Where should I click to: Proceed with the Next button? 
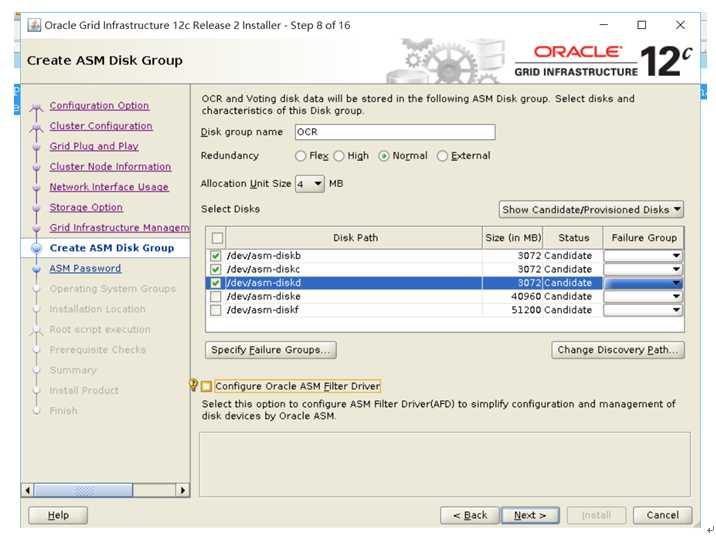coord(530,515)
